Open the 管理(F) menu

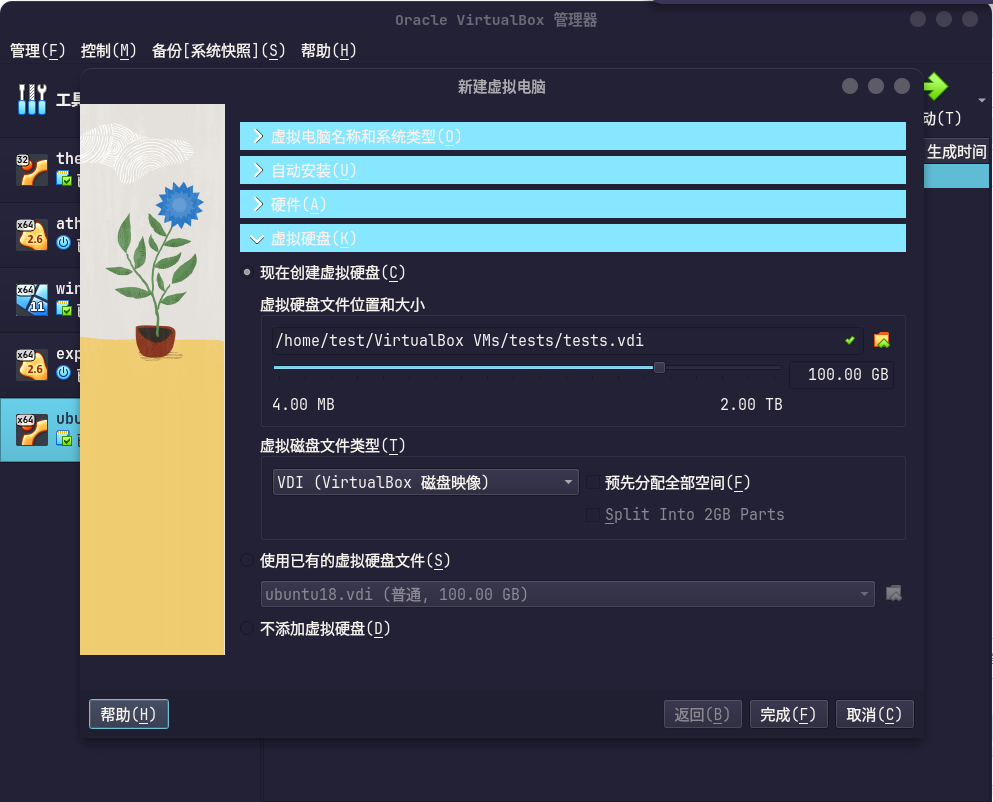37,51
